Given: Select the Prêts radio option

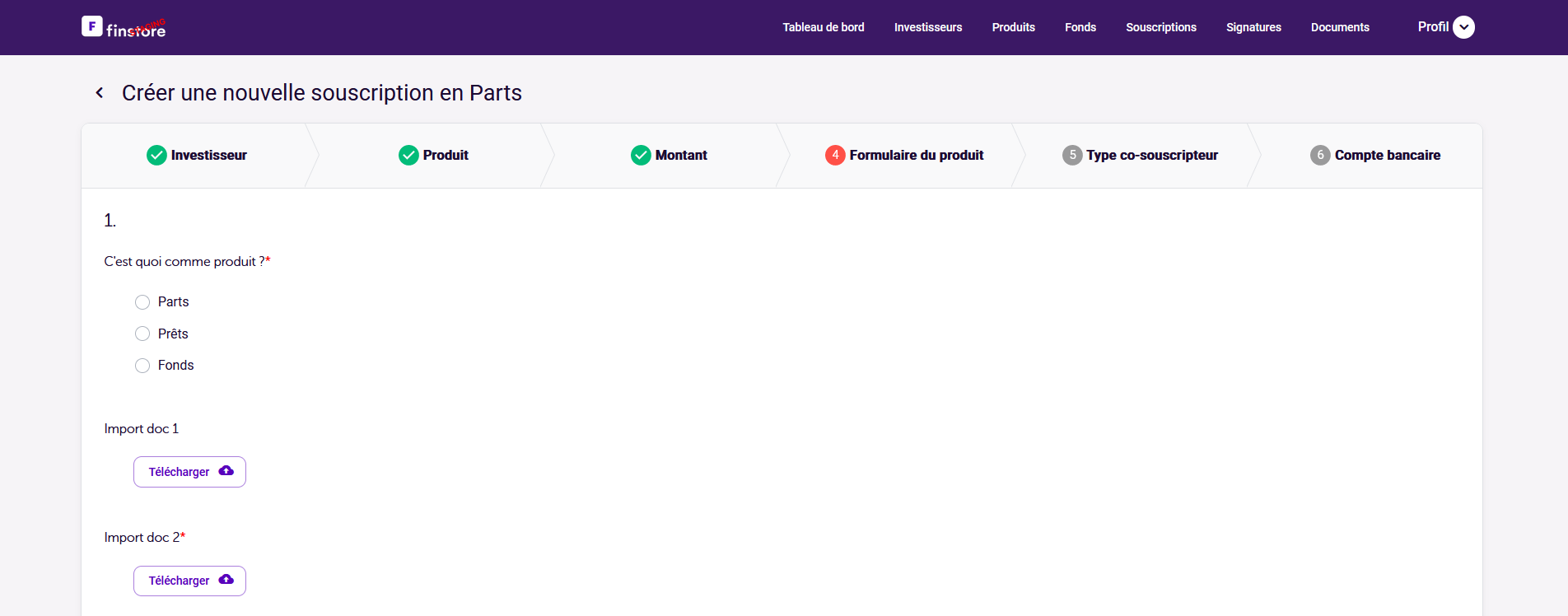Looking at the screenshot, I should [x=142, y=334].
